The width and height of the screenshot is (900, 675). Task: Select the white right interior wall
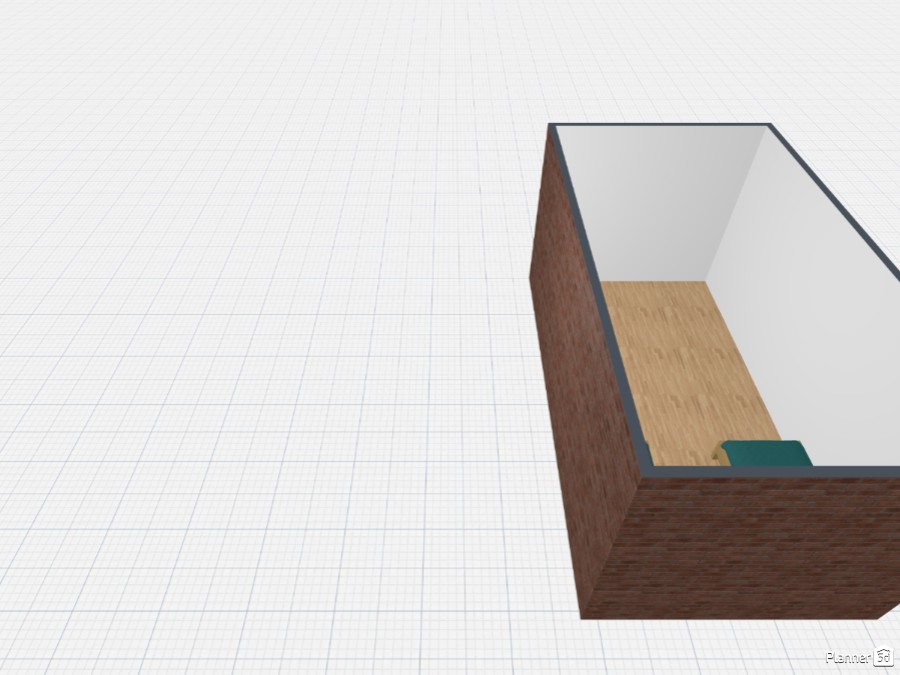[810, 320]
